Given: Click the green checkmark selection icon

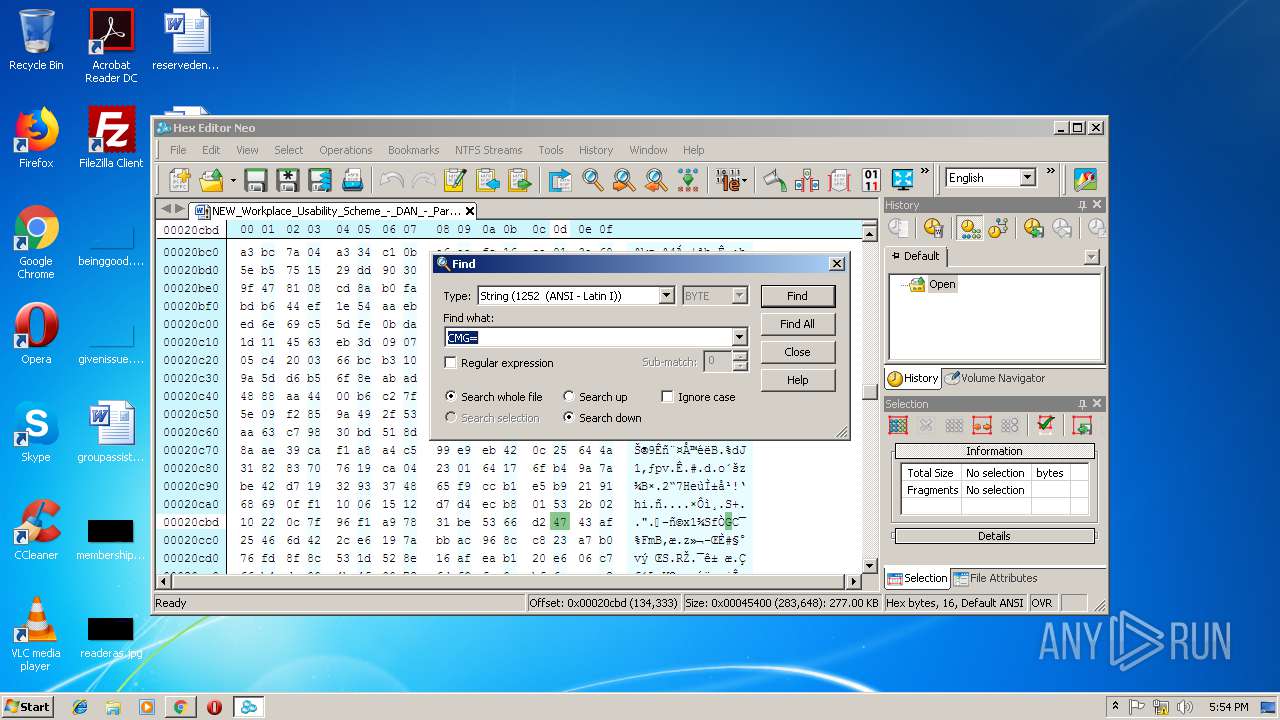Looking at the screenshot, I should (x=1045, y=425).
